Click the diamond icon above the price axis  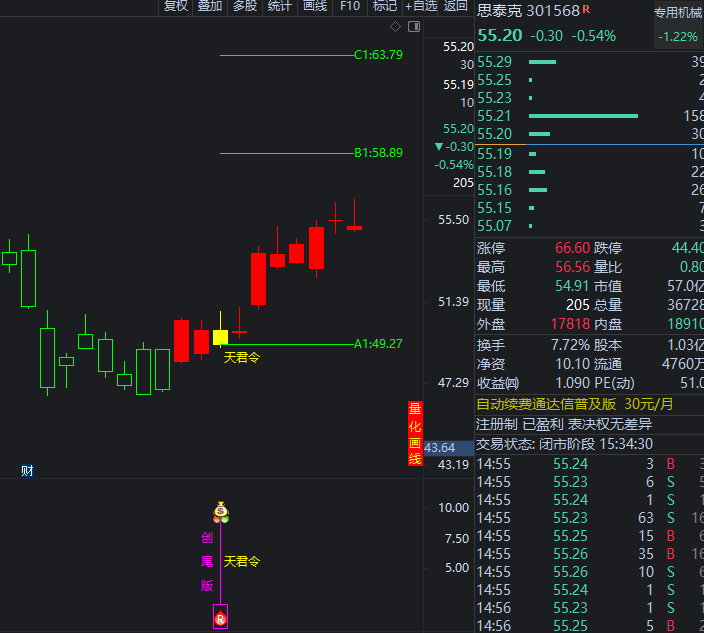[395, 26]
